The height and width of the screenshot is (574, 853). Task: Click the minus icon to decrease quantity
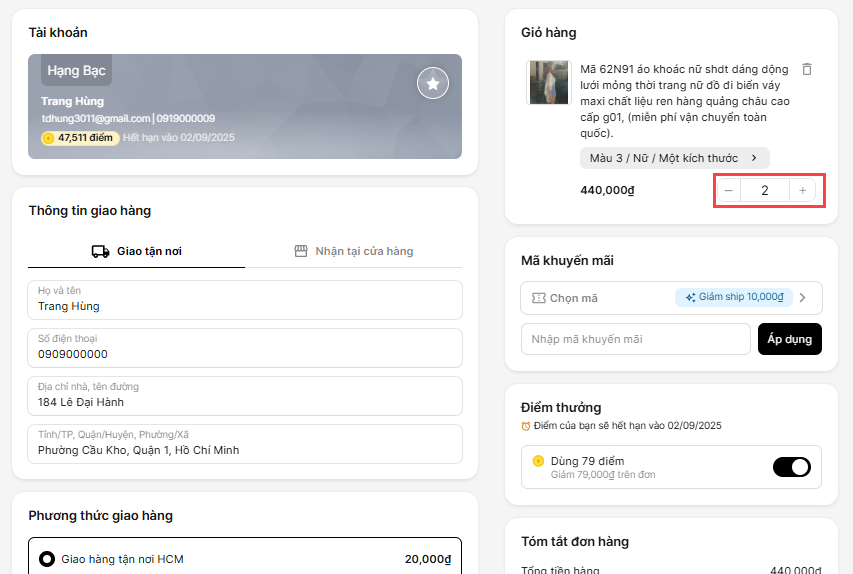728,190
